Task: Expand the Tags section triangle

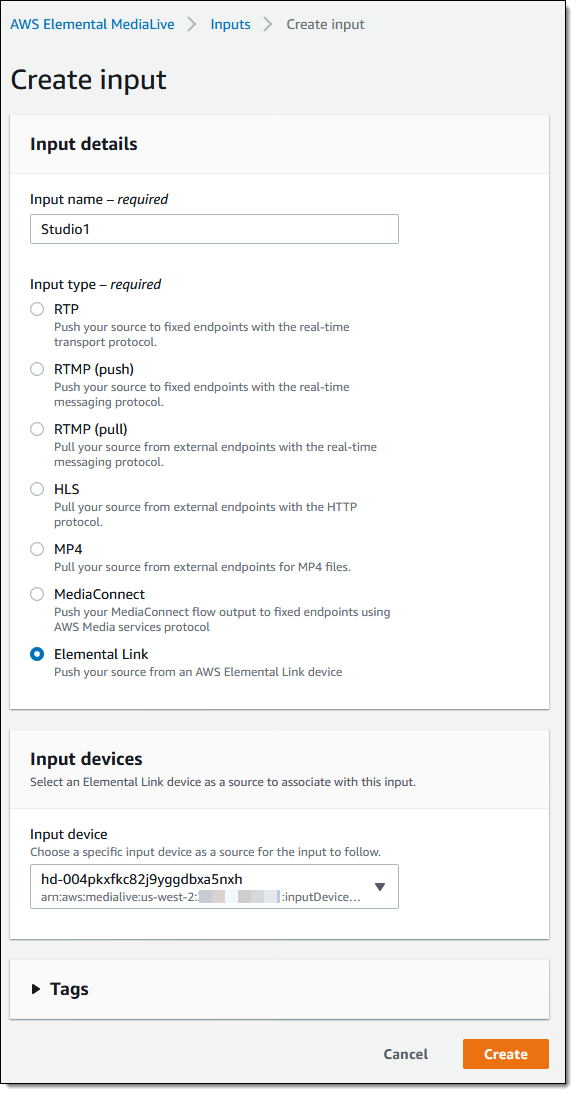Action: (36, 989)
